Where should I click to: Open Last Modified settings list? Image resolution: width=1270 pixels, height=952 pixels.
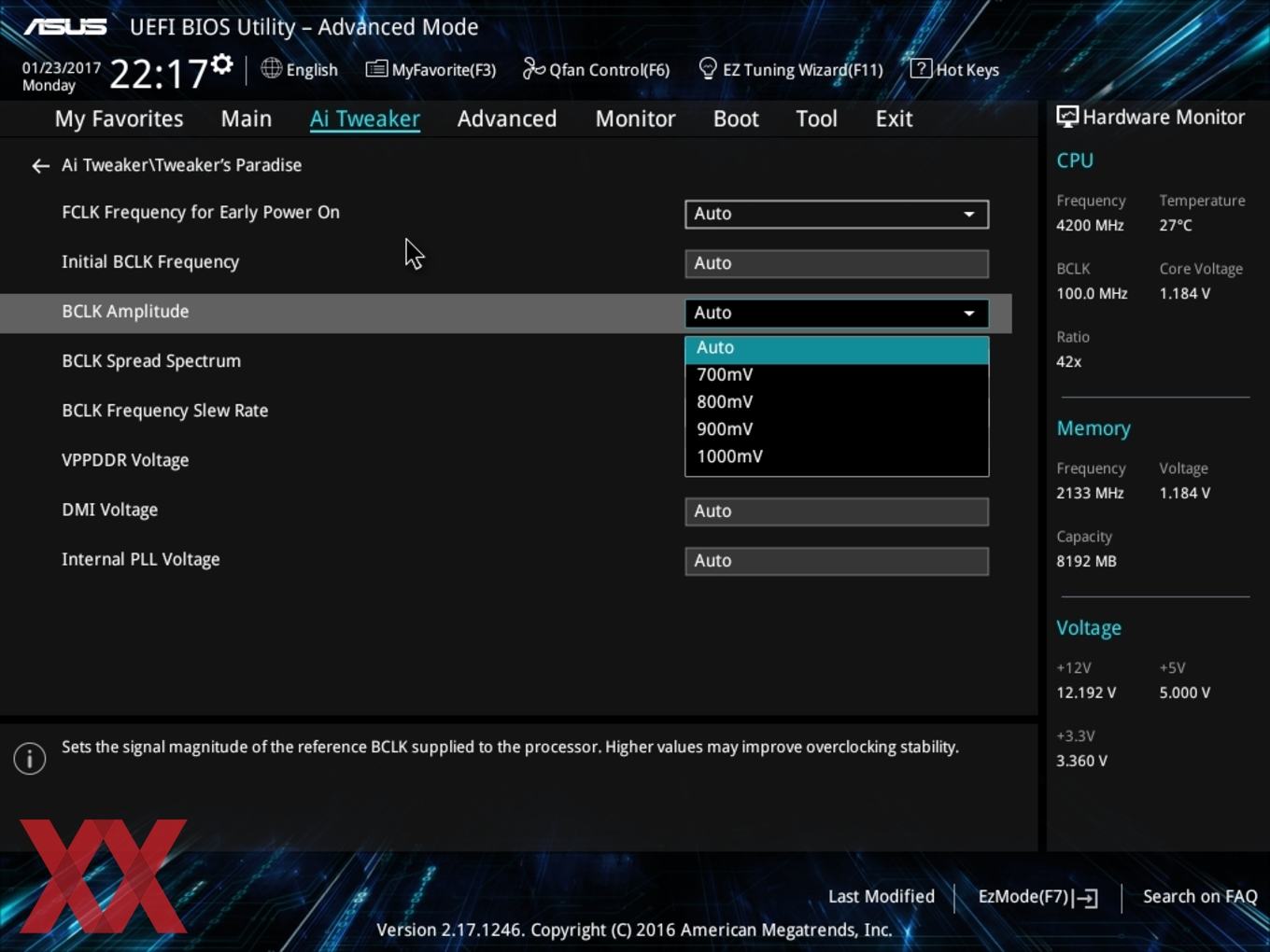(x=881, y=897)
